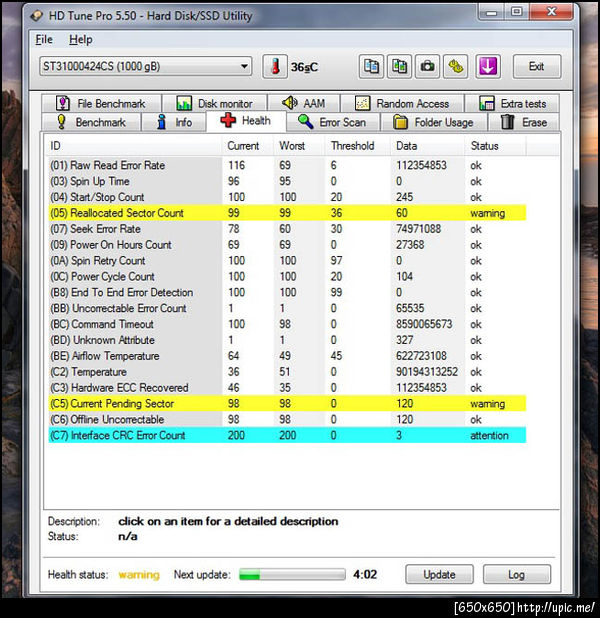Select the (0C) Power Cycle Count row
600x618 pixels.
coord(287,277)
